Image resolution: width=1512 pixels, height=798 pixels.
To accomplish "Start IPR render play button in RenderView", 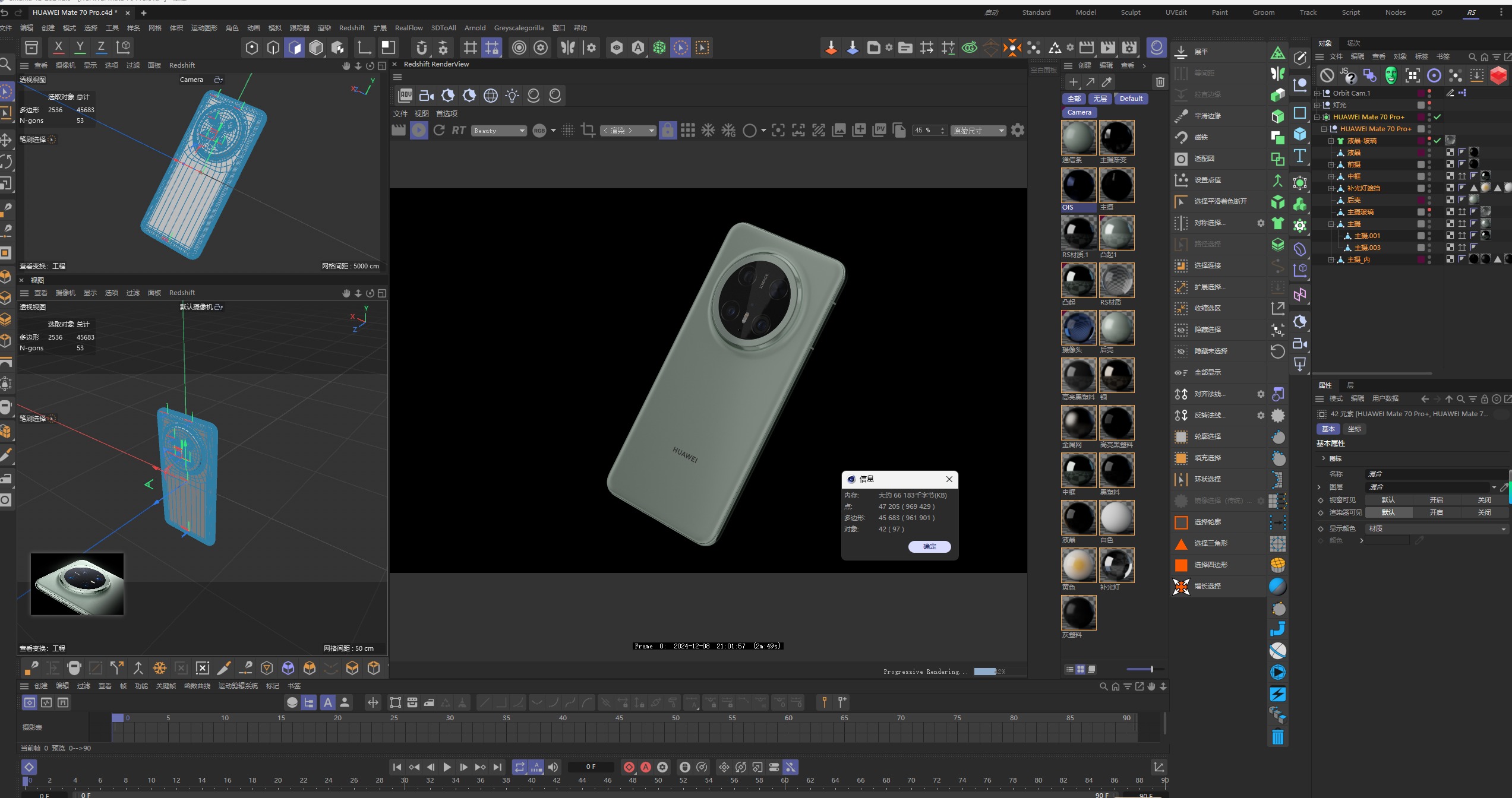I will tap(419, 130).
